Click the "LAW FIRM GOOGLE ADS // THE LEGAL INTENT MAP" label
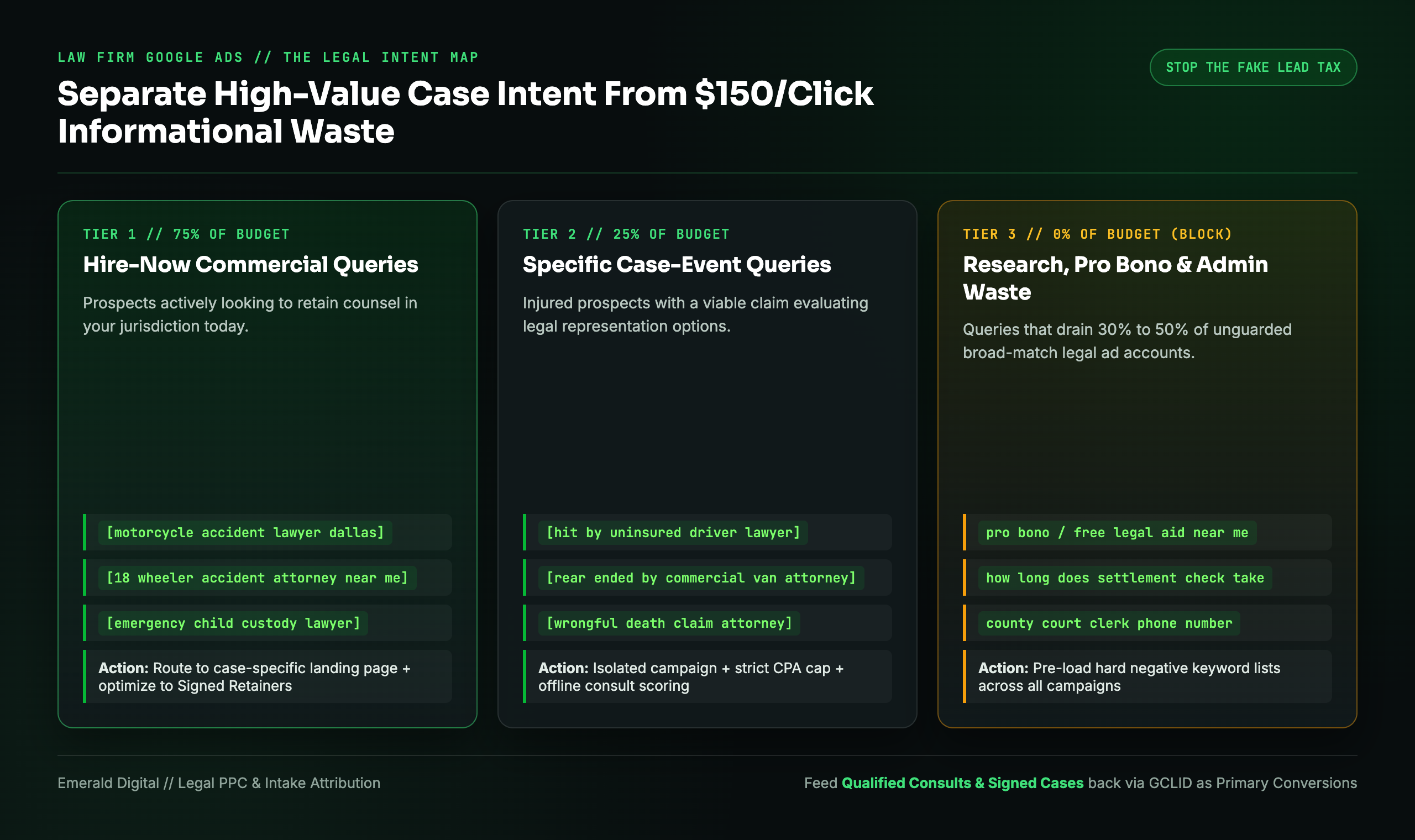 click(268, 57)
